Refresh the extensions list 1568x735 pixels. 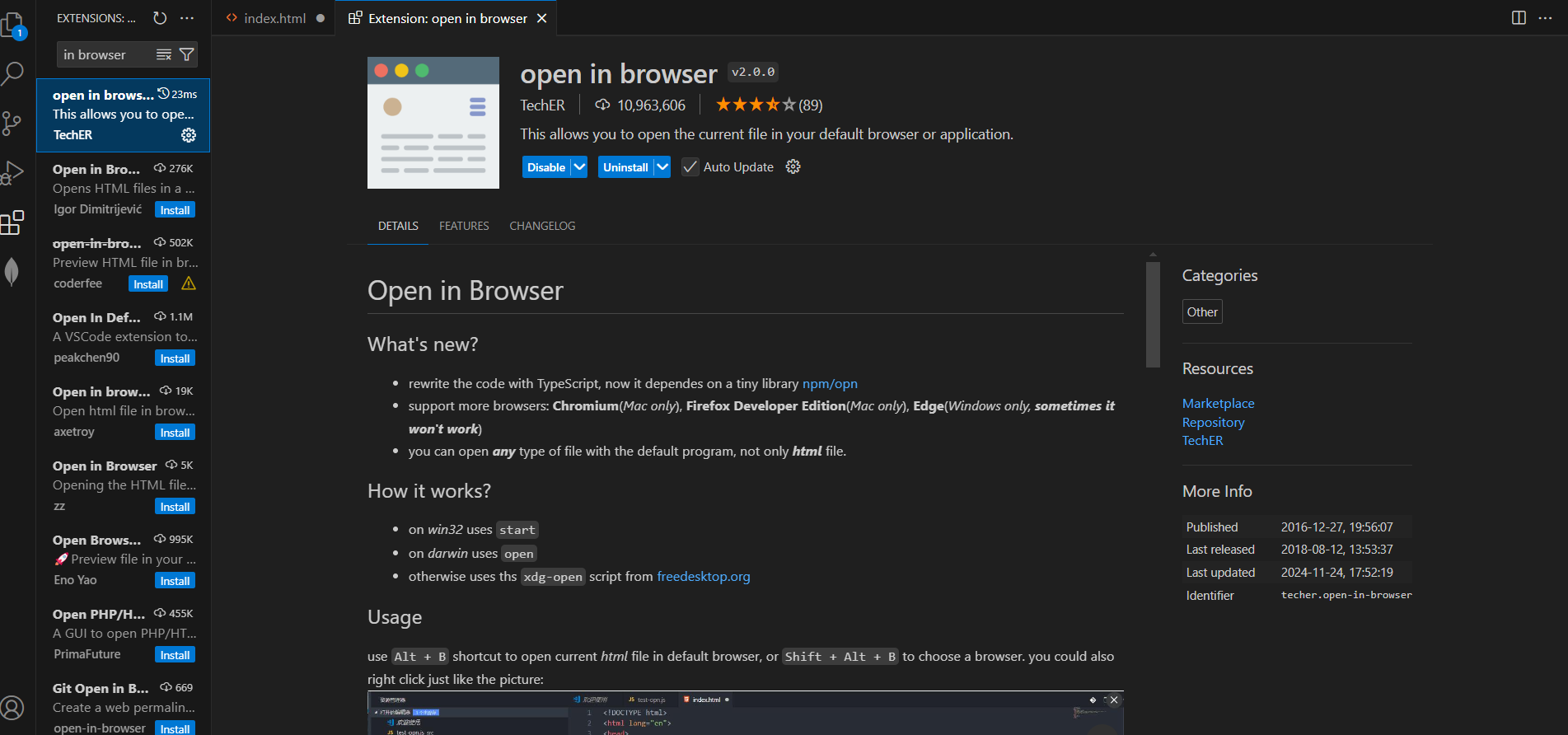[x=160, y=17]
